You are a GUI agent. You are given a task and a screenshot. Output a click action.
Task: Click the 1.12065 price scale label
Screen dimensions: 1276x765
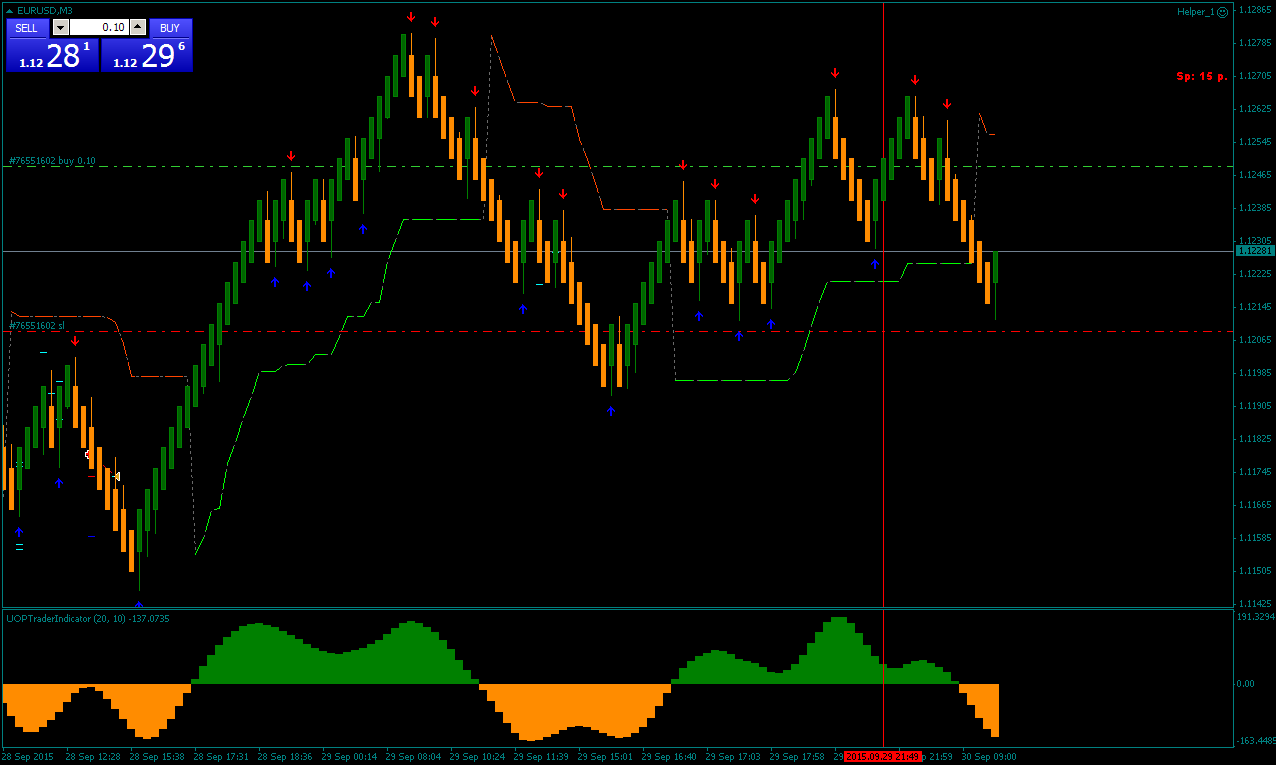tap(1256, 340)
